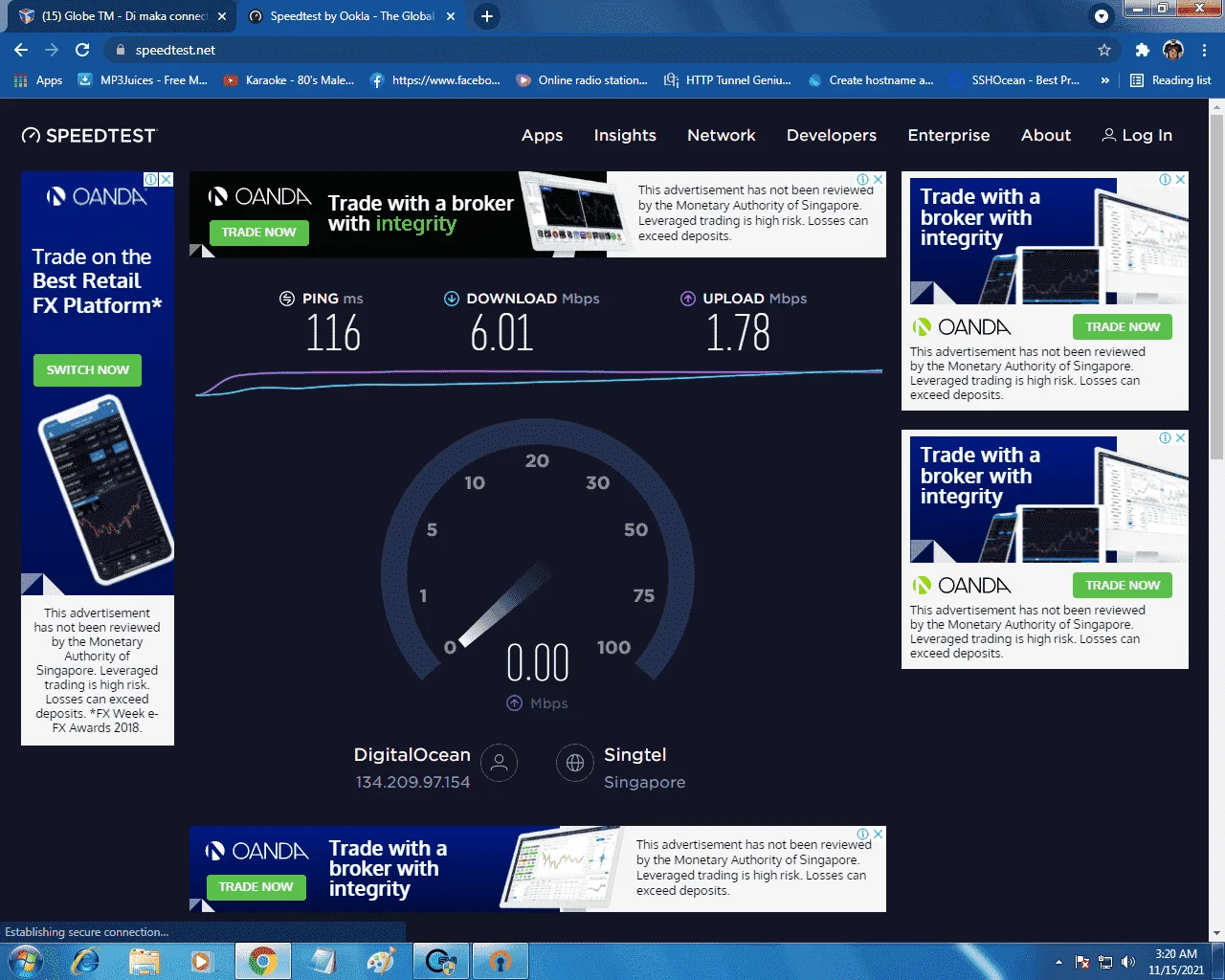Show hidden system tray icons

tap(1058, 962)
